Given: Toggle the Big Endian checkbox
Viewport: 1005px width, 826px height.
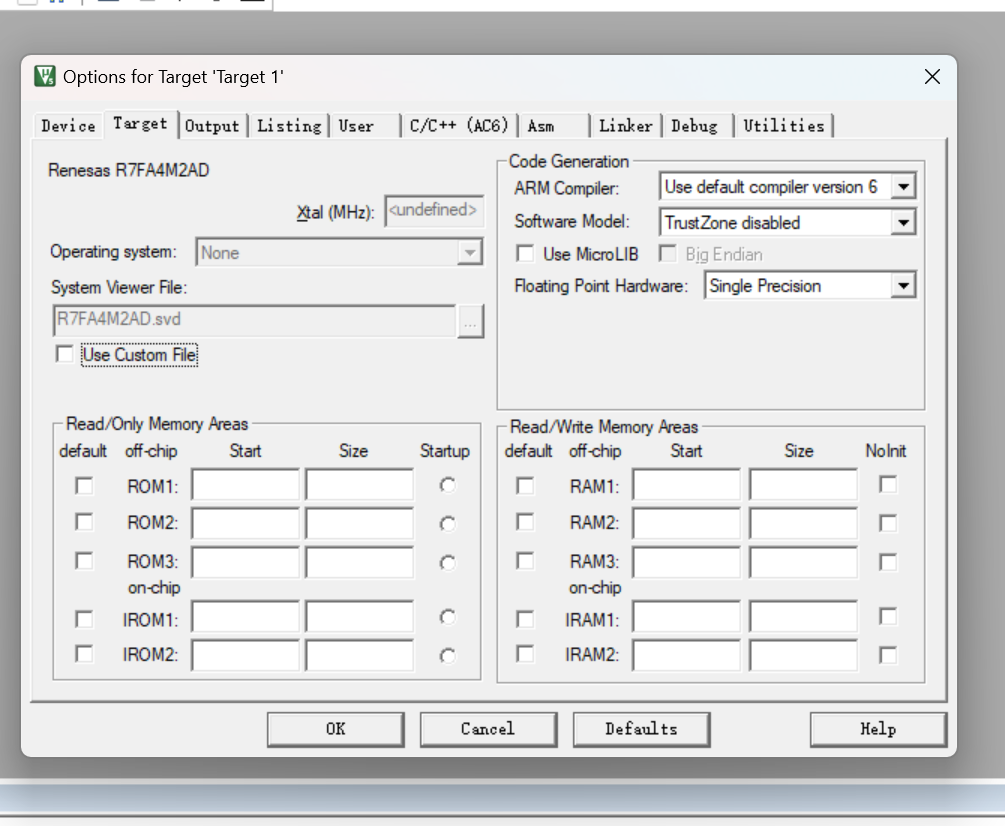Looking at the screenshot, I should [667, 254].
